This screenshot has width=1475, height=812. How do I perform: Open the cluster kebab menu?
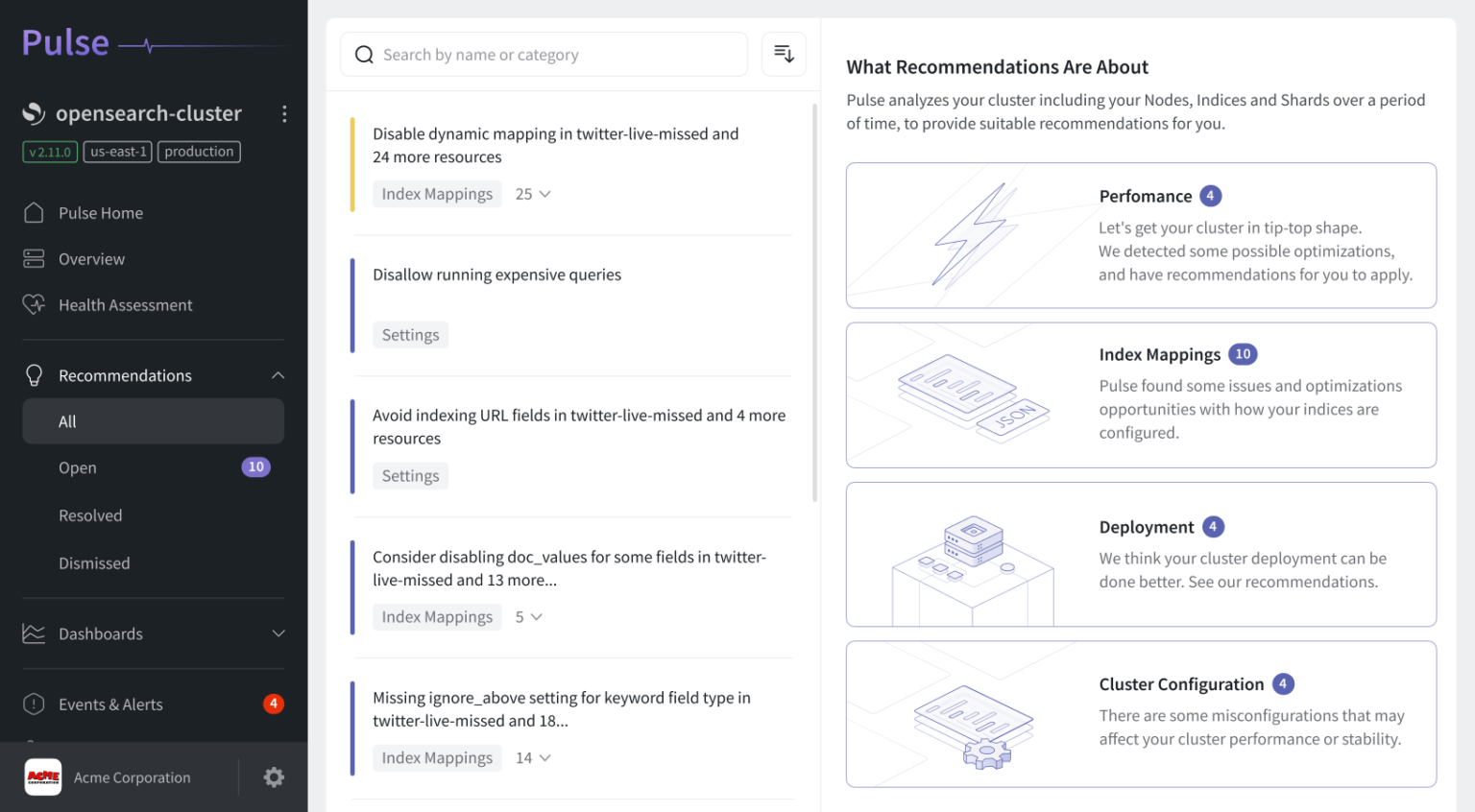[x=284, y=113]
